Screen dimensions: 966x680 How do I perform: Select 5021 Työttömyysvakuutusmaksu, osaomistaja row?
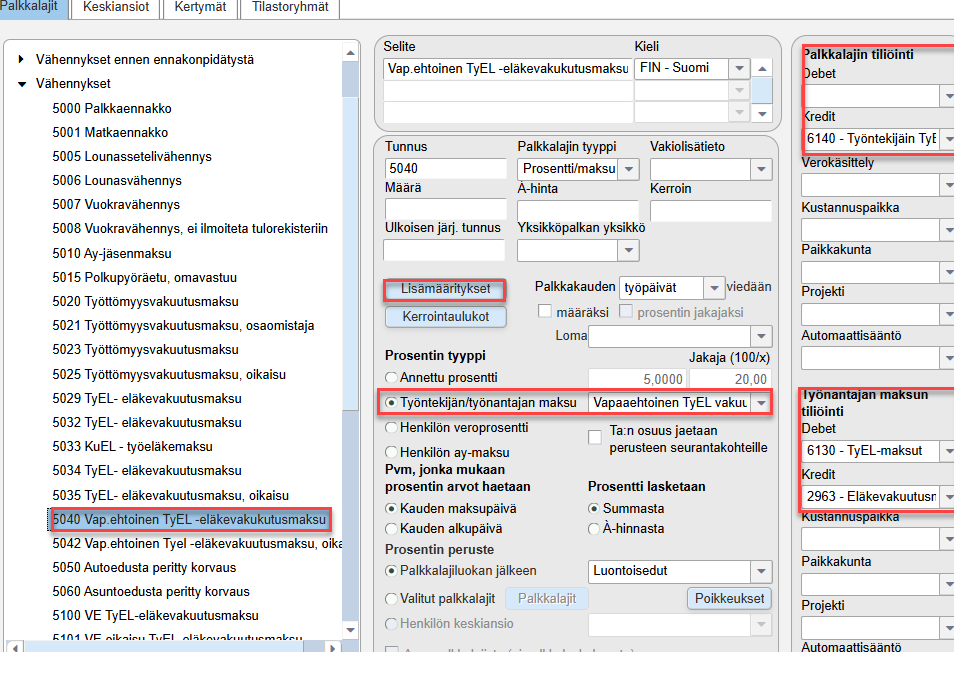pos(184,325)
